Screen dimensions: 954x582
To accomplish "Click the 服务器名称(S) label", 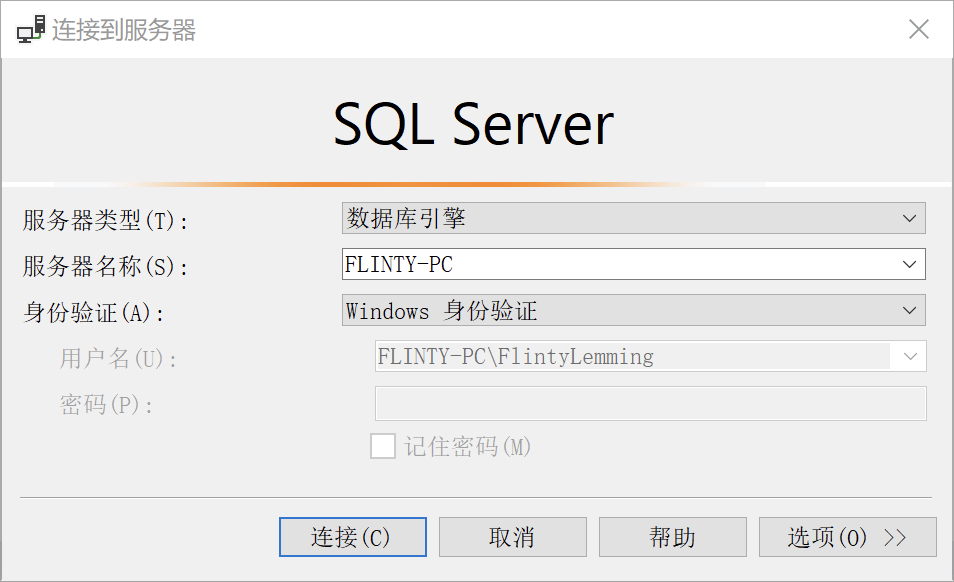I will coord(105,266).
